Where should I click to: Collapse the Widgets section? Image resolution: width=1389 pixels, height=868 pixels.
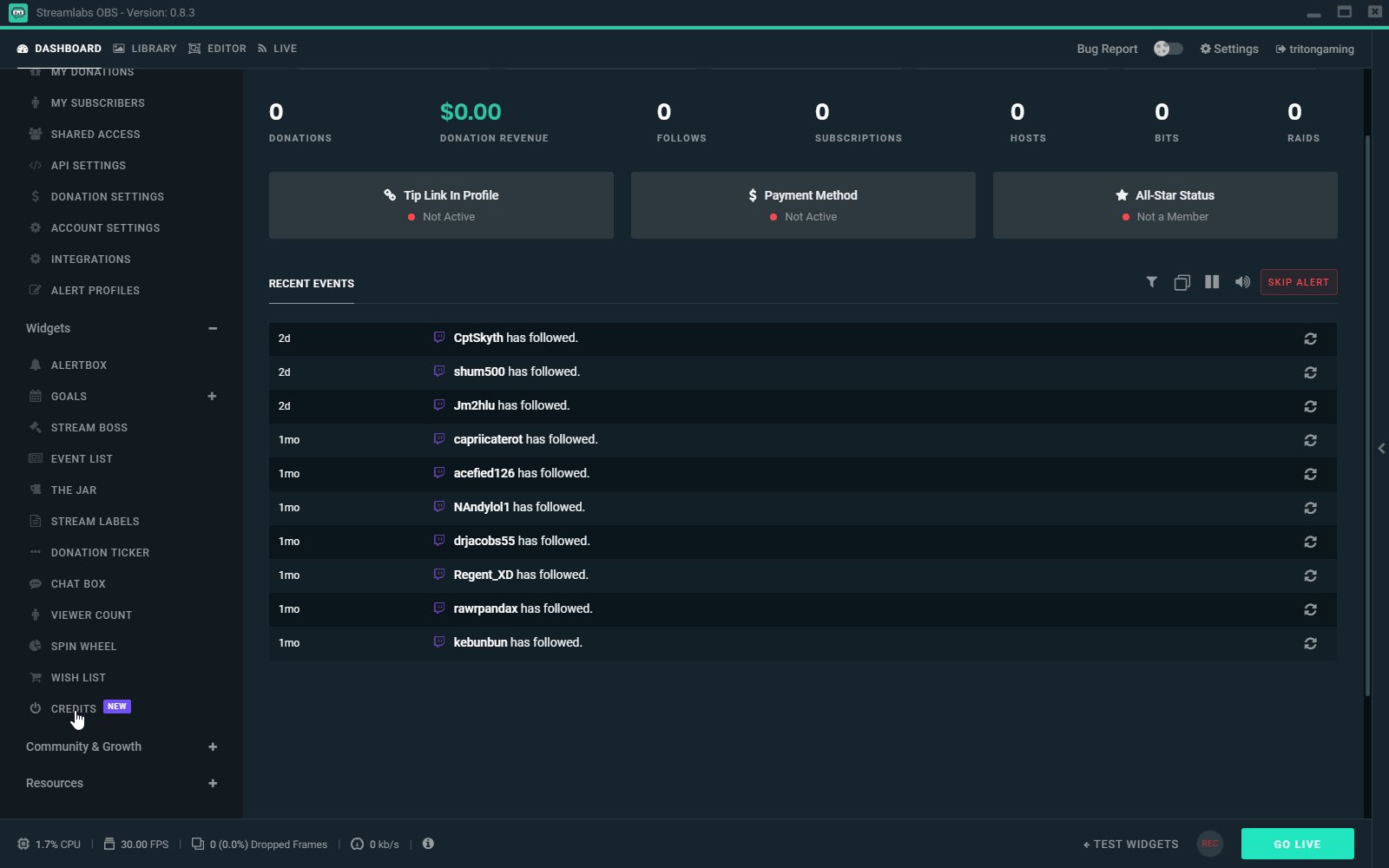(213, 328)
